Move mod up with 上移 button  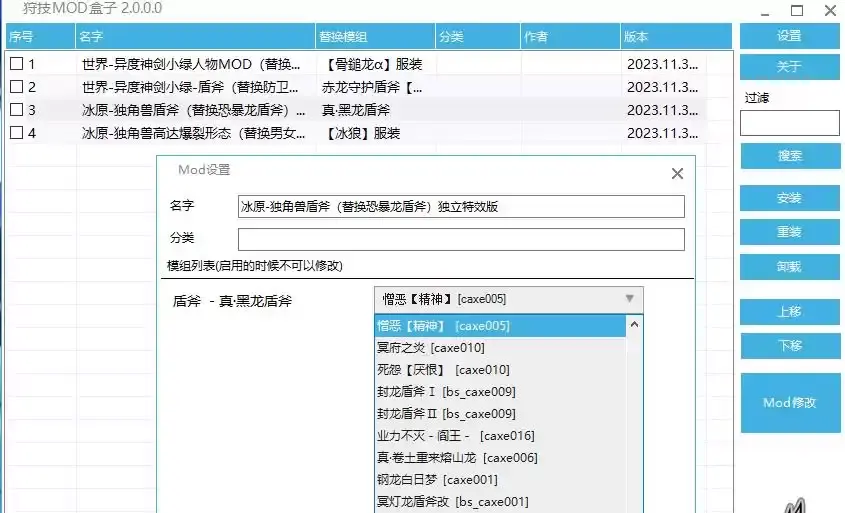tap(789, 312)
